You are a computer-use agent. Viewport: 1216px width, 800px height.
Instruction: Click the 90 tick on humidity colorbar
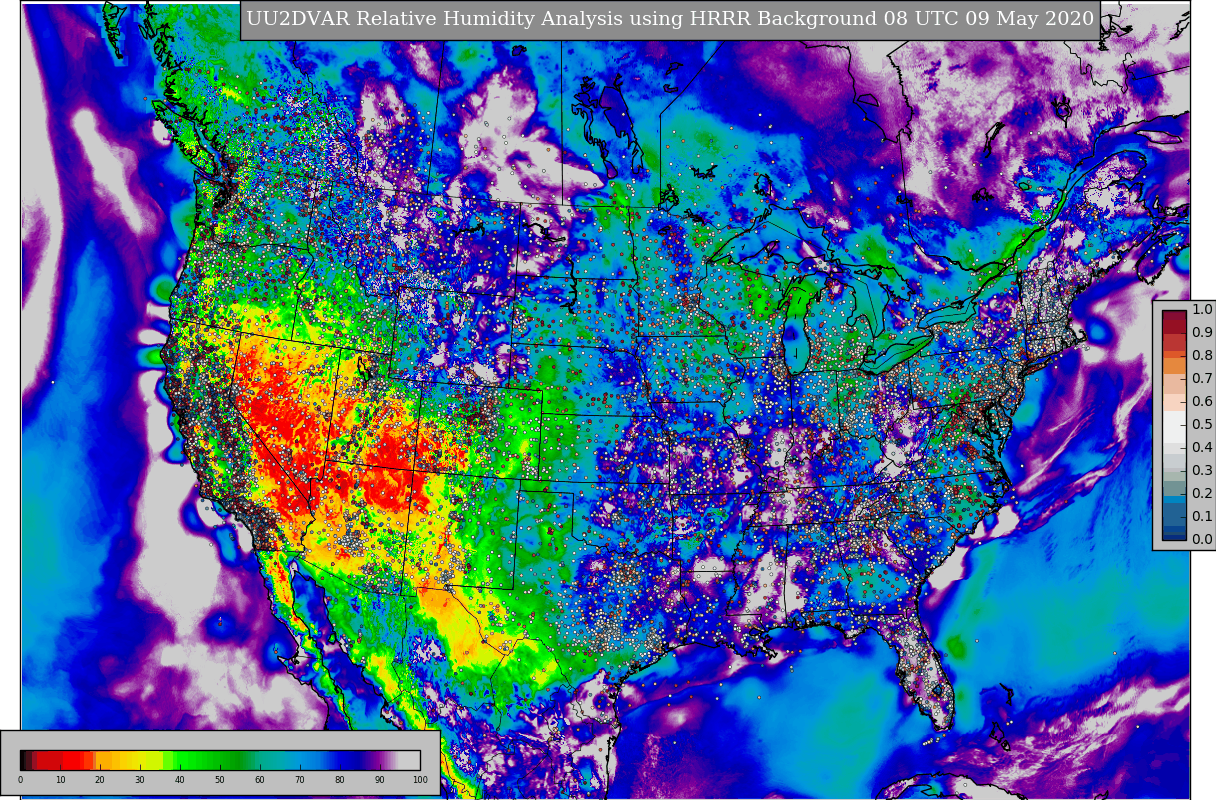(x=380, y=780)
